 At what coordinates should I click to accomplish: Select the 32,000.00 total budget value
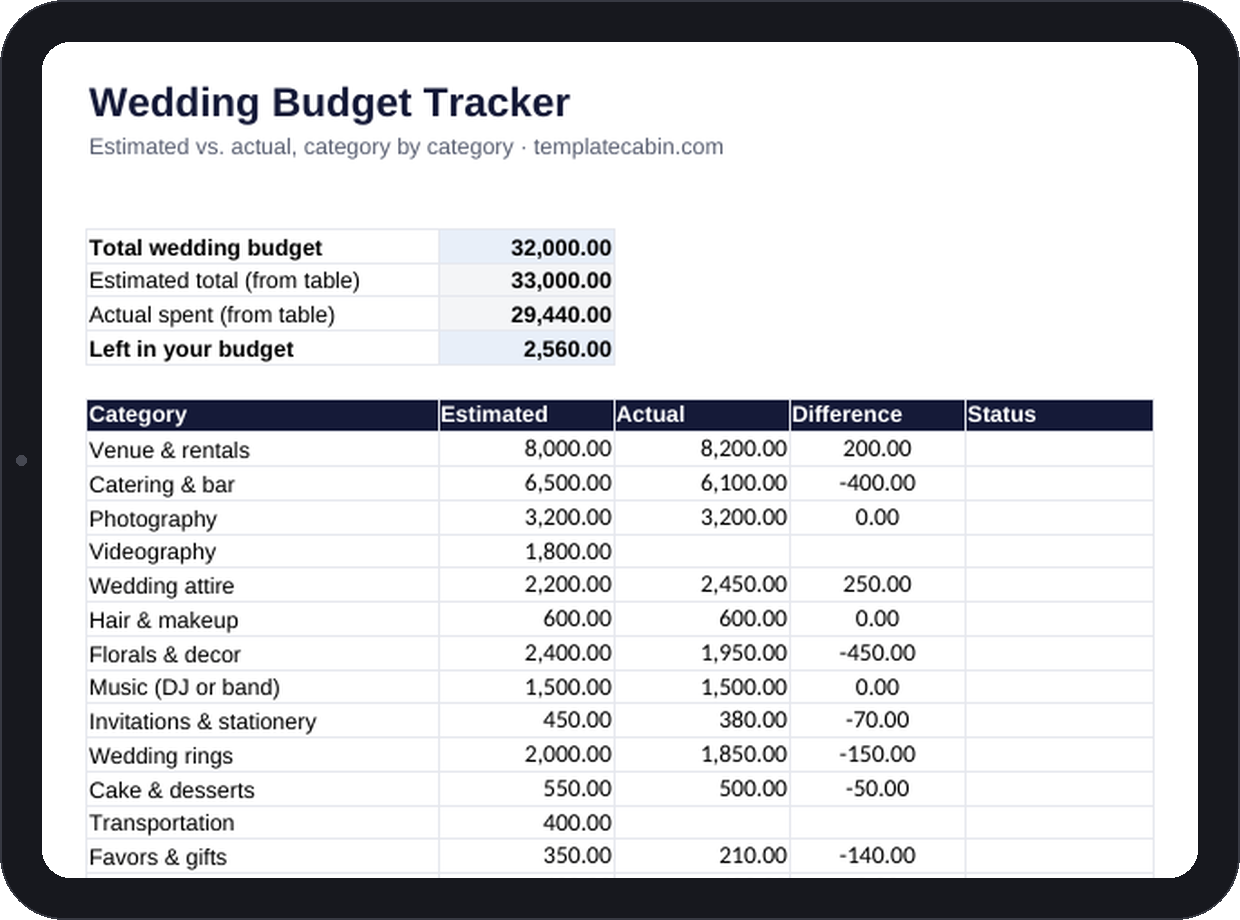coord(527,247)
